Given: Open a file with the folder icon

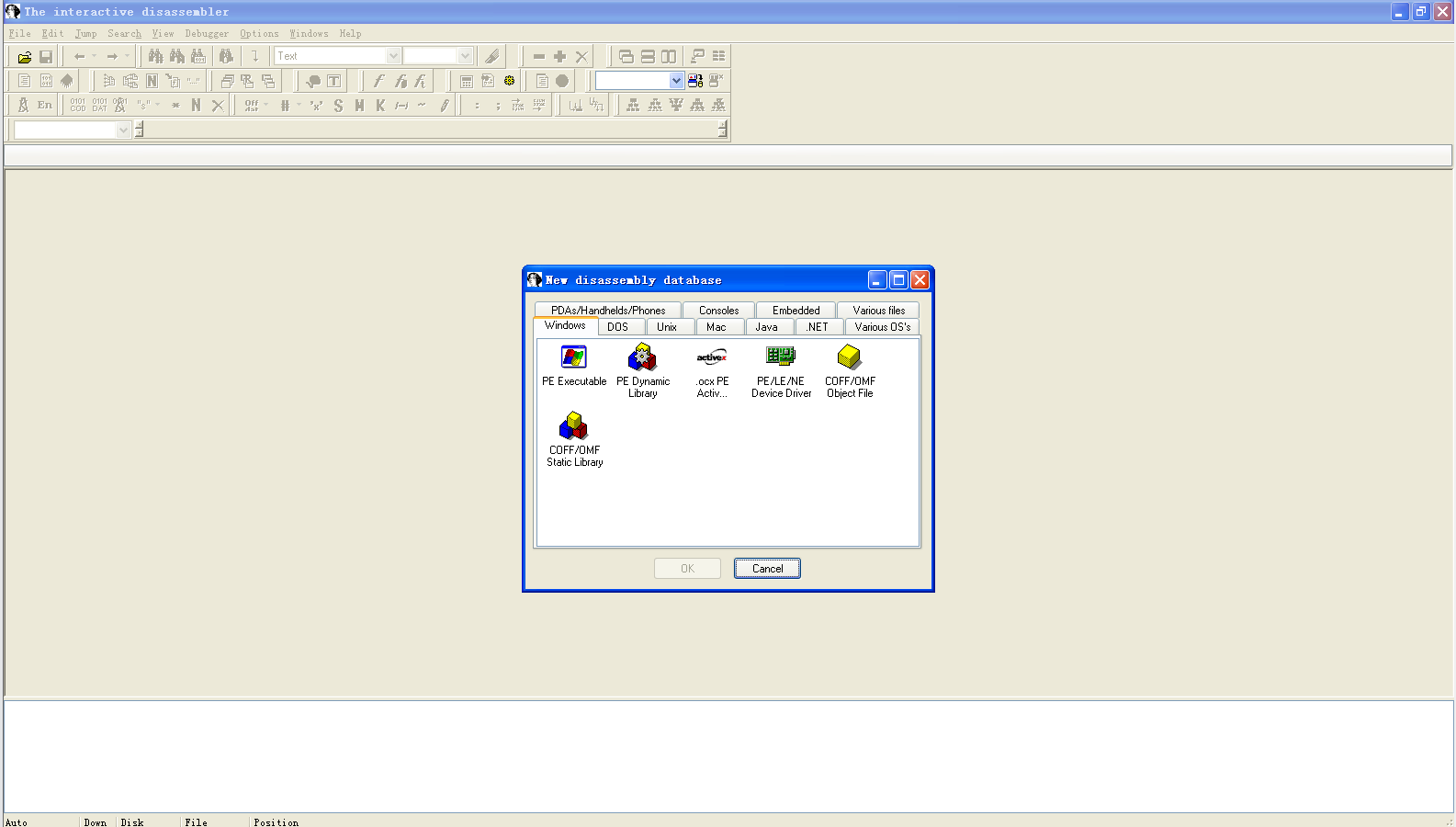Looking at the screenshot, I should pos(25,56).
